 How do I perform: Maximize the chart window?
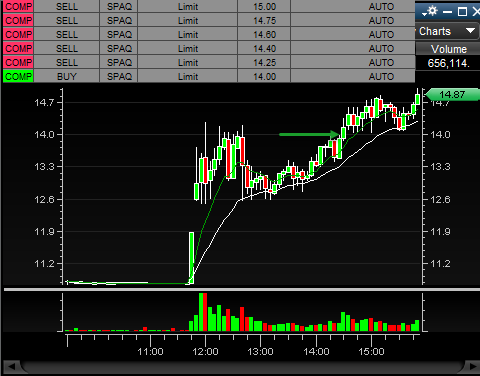tap(462, 12)
